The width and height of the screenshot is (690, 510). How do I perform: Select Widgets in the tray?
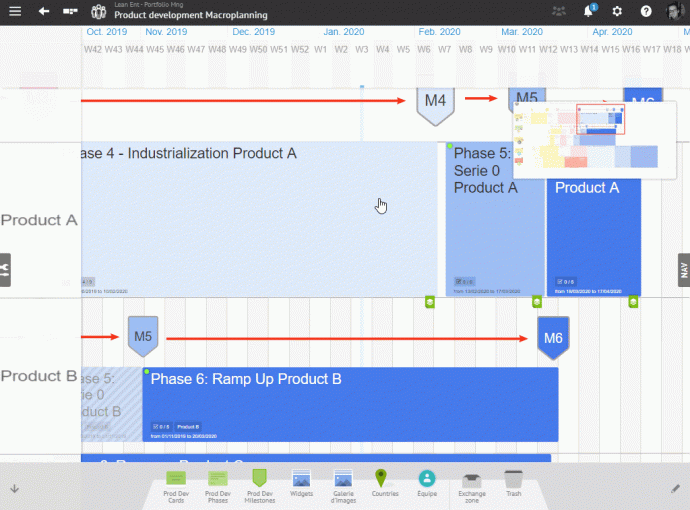tap(301, 483)
